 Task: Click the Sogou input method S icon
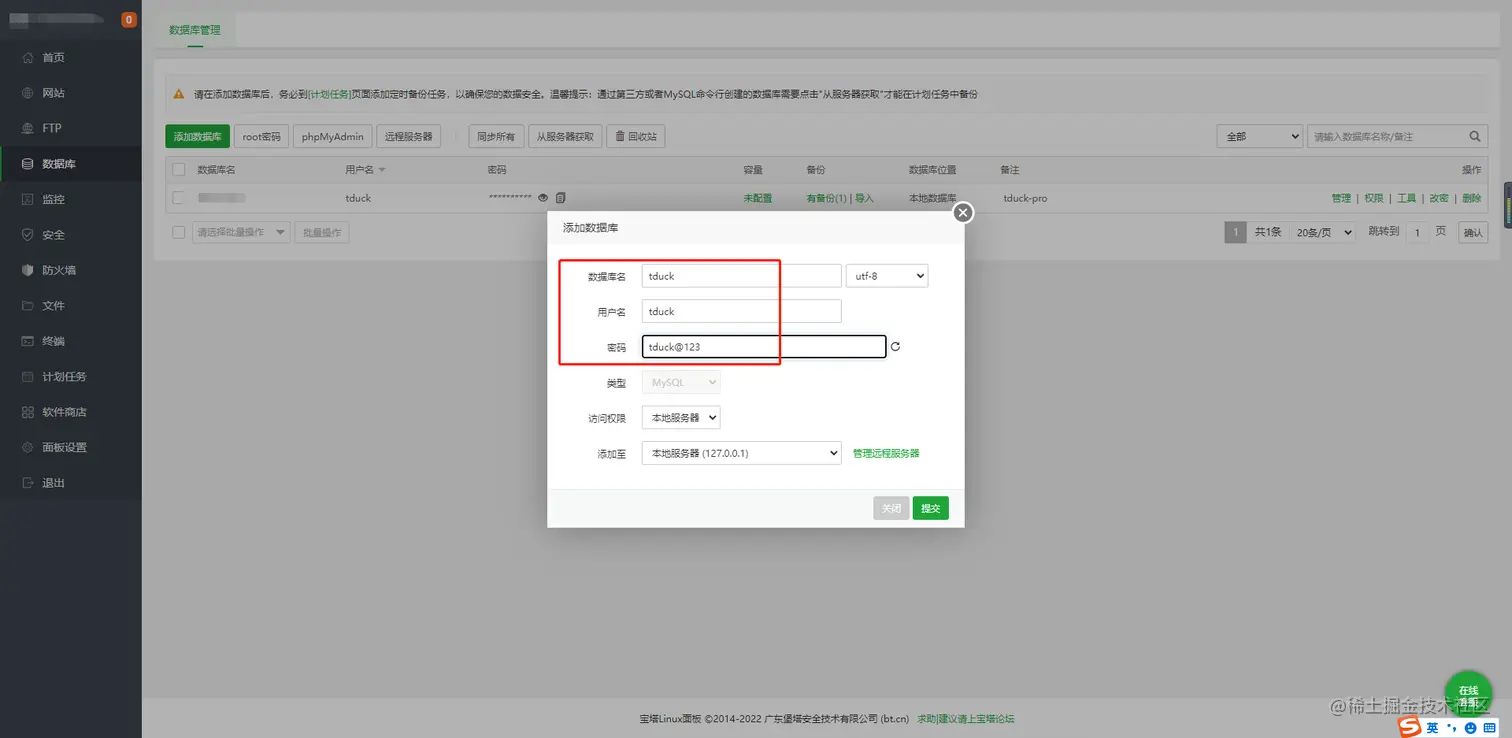[1409, 727]
